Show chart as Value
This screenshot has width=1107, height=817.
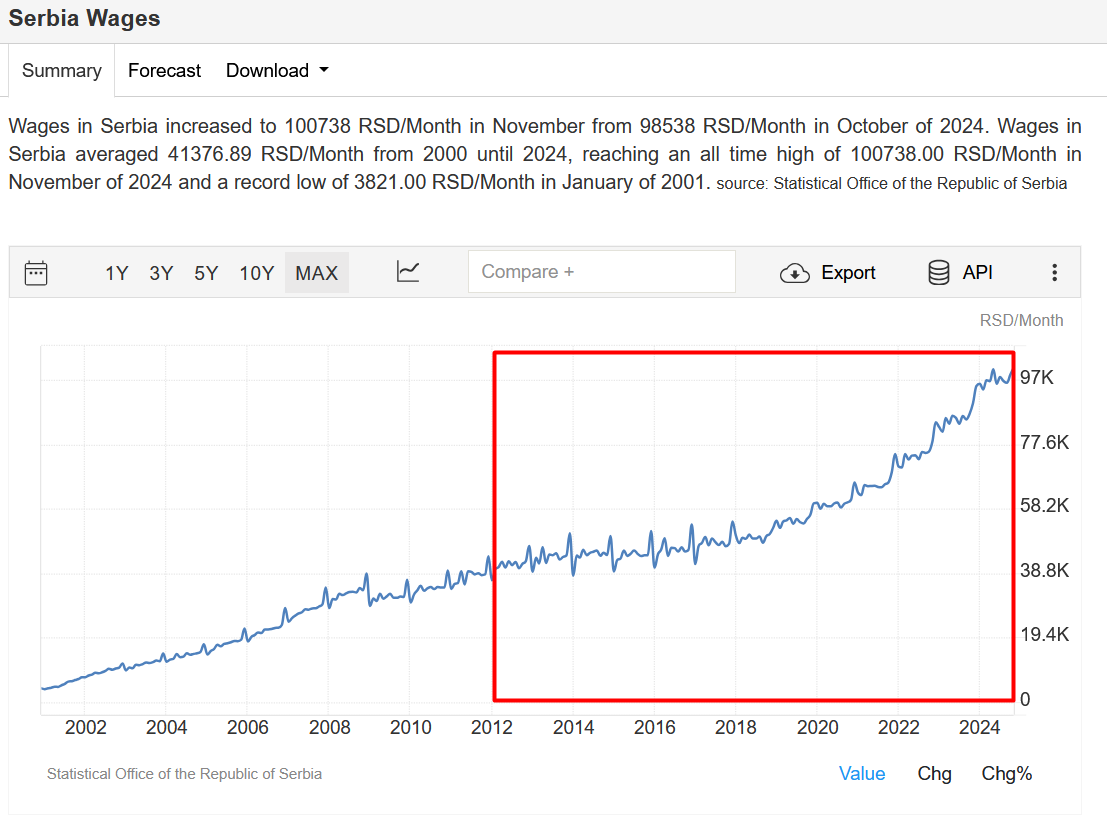(862, 773)
